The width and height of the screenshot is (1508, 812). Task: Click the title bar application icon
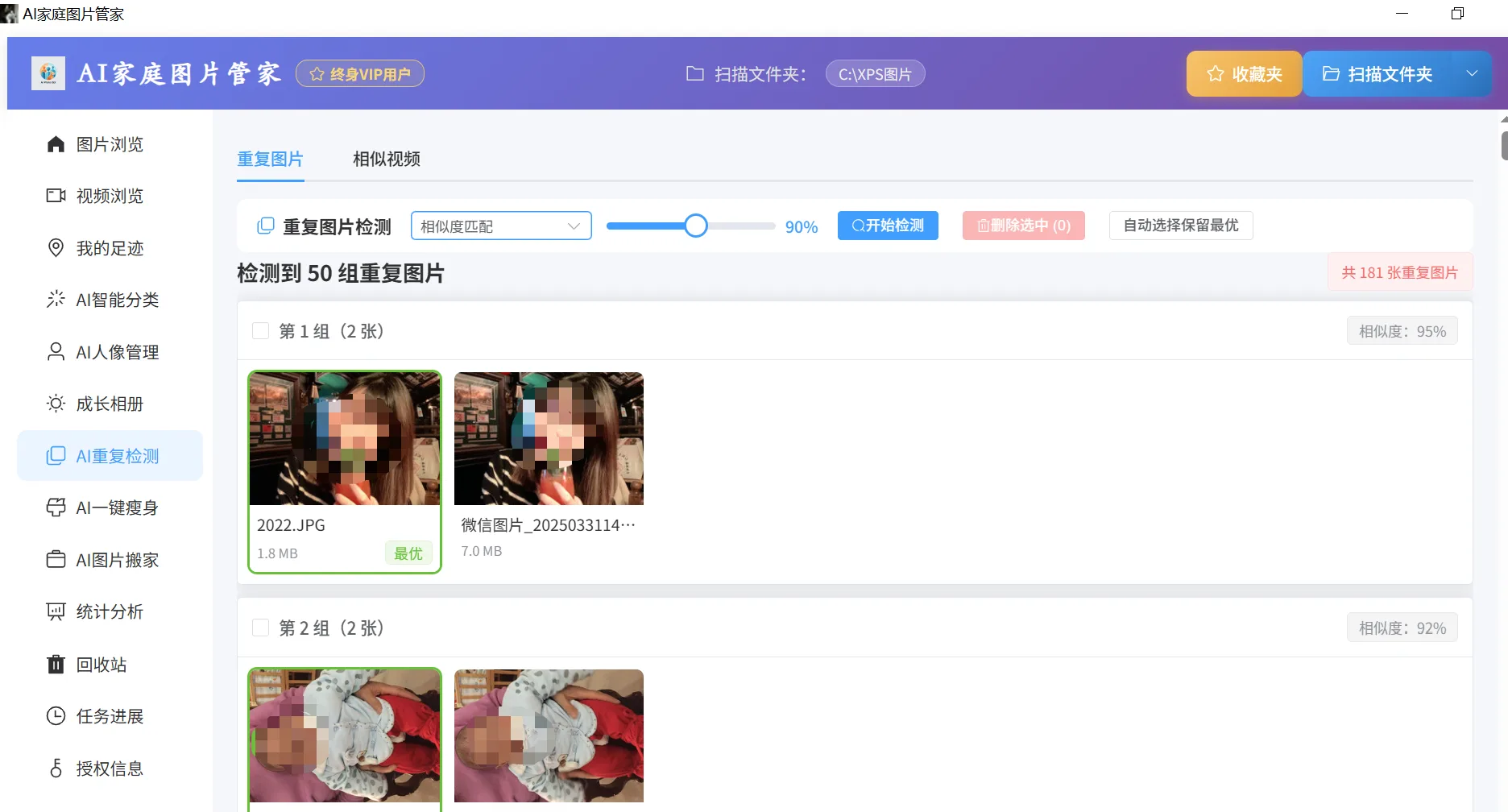point(9,14)
